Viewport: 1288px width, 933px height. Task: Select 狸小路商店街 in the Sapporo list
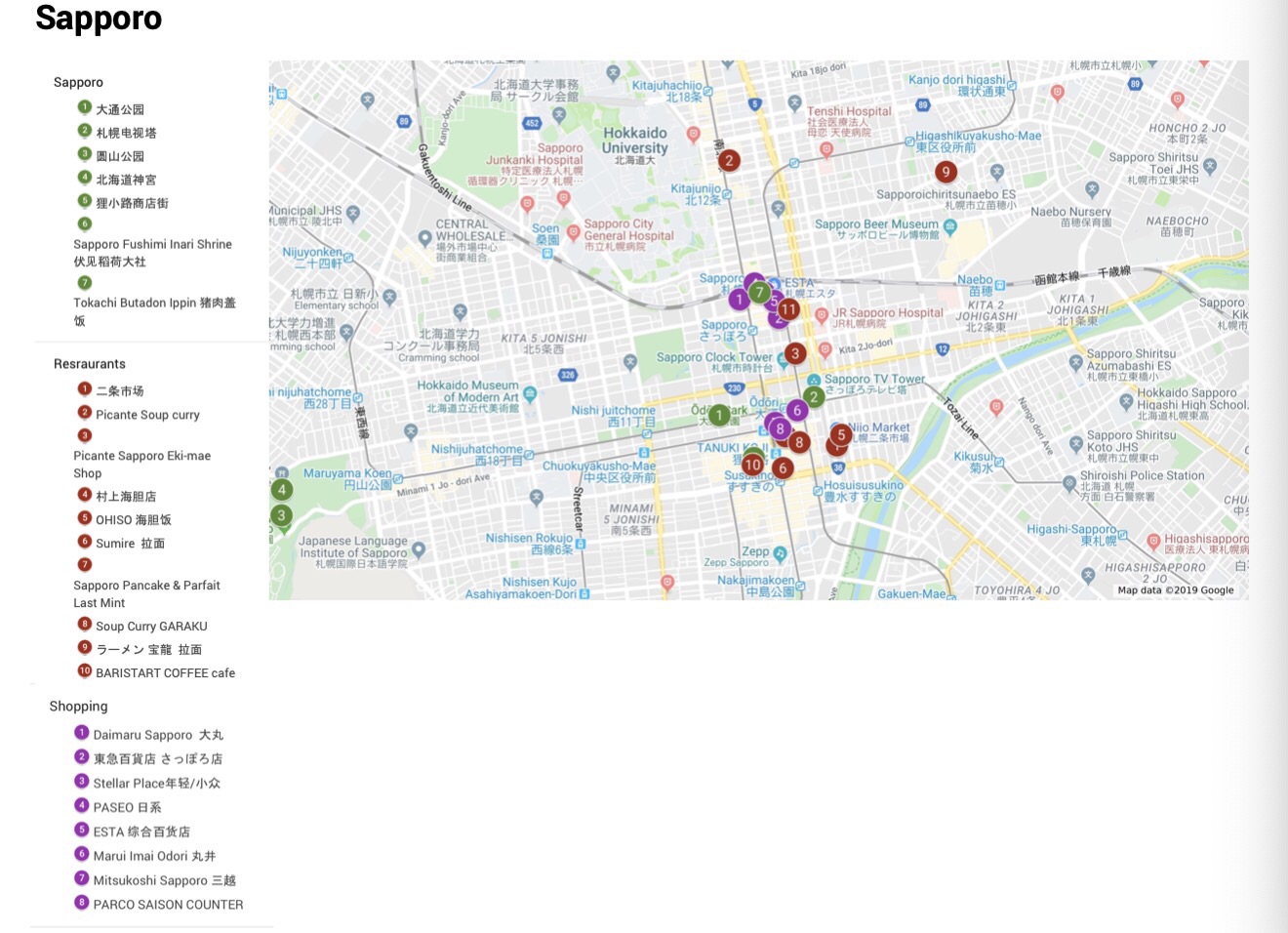click(x=132, y=203)
